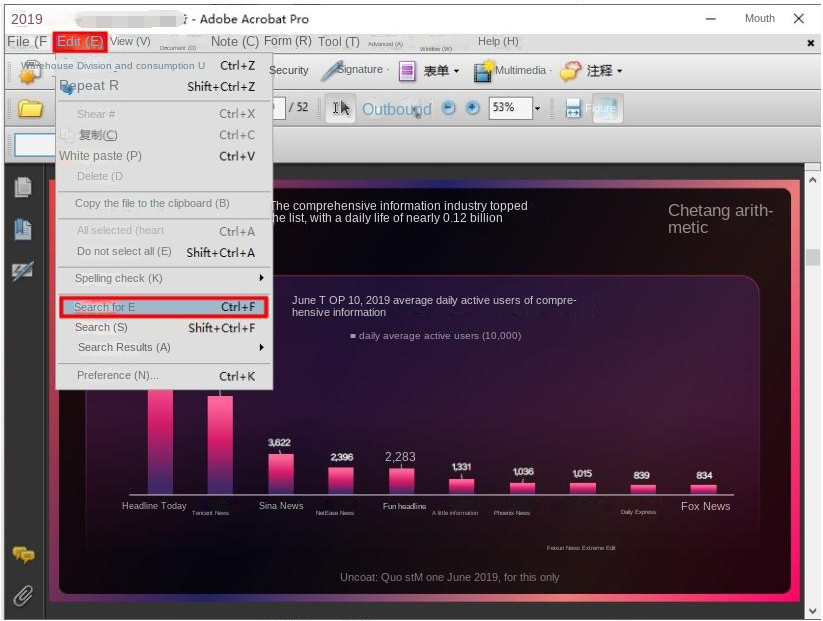The width and height of the screenshot is (823, 621).
Task: Click Copy the file to the clipboard
Action: (x=152, y=203)
